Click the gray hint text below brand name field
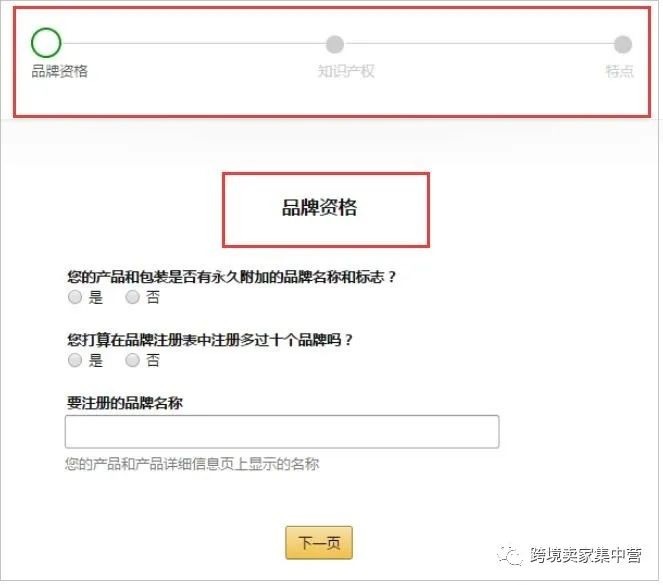Viewport: 663px width, 585px height. click(192, 464)
